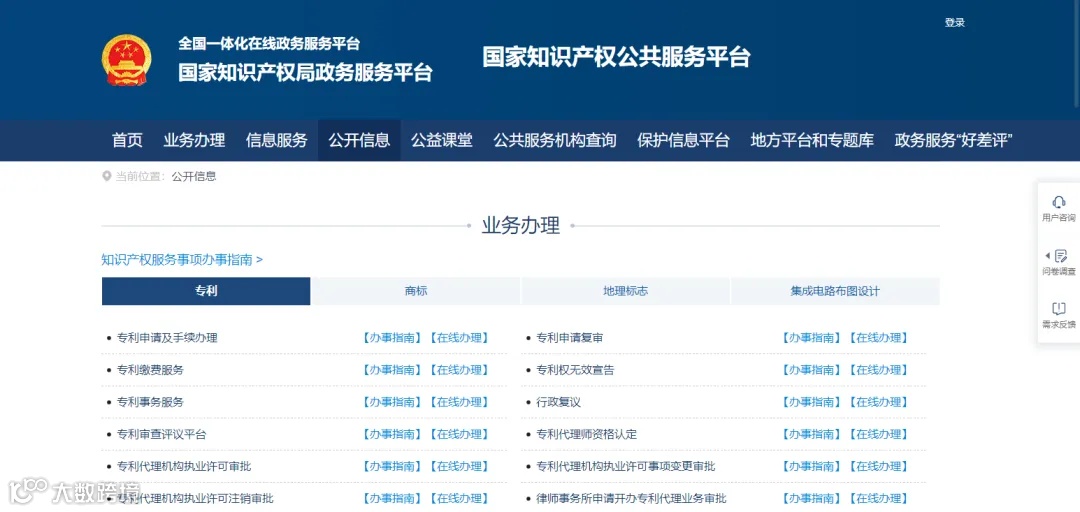Open 办事指南 for 专利缴费服务

coord(391,370)
